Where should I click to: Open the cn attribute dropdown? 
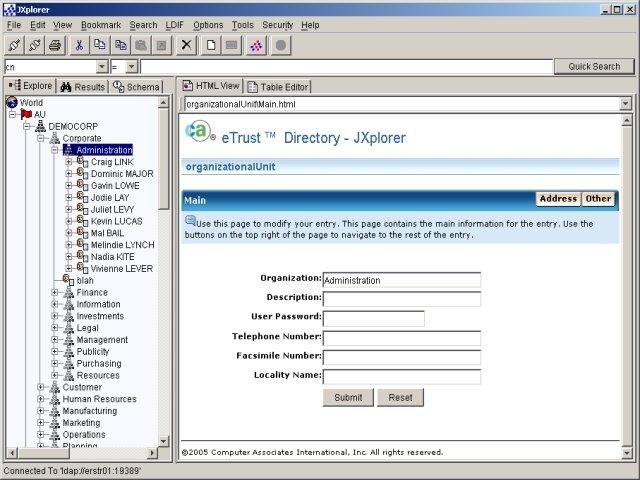point(102,67)
